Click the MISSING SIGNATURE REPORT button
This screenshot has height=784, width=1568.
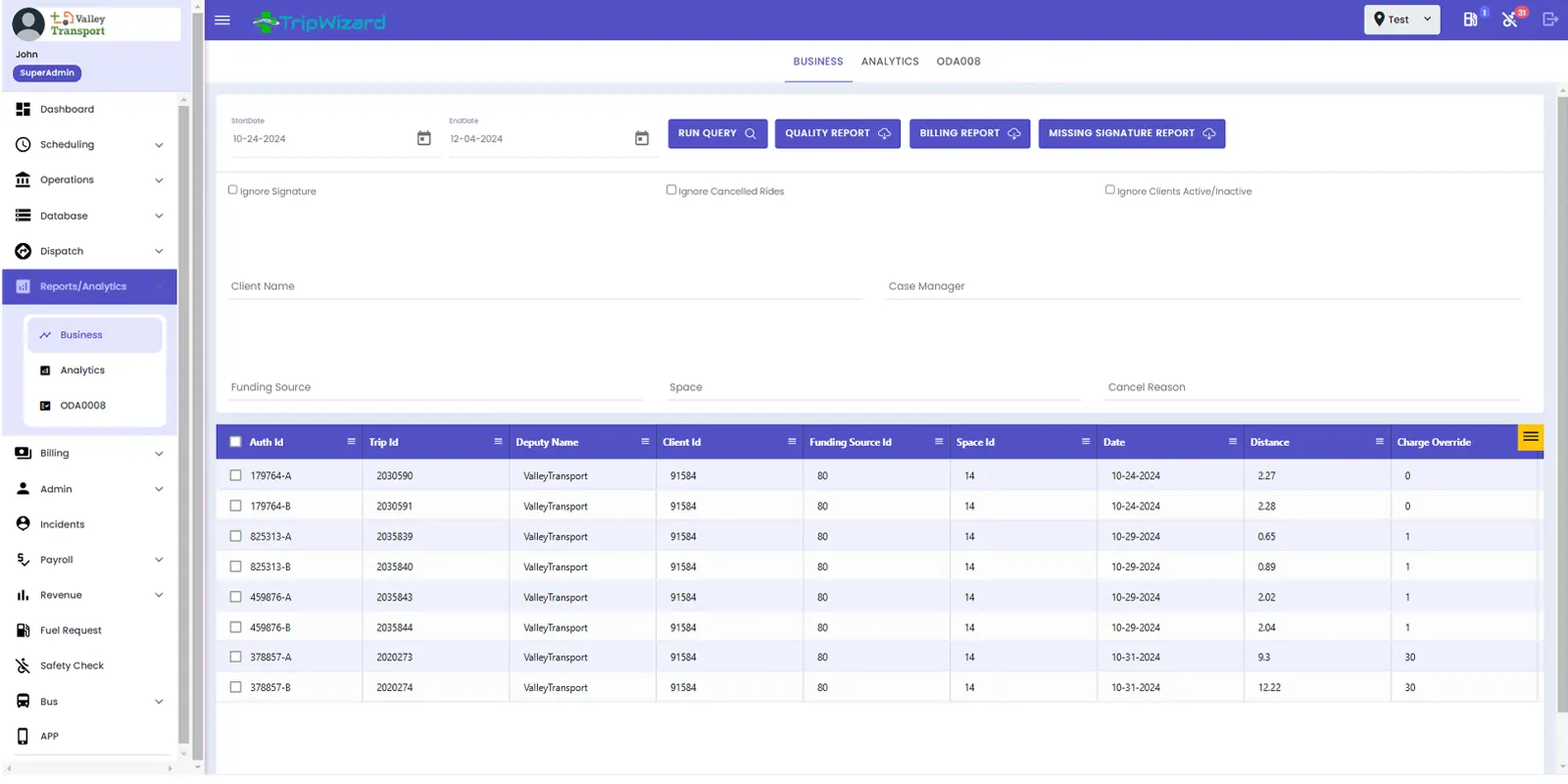pyautogui.click(x=1131, y=133)
